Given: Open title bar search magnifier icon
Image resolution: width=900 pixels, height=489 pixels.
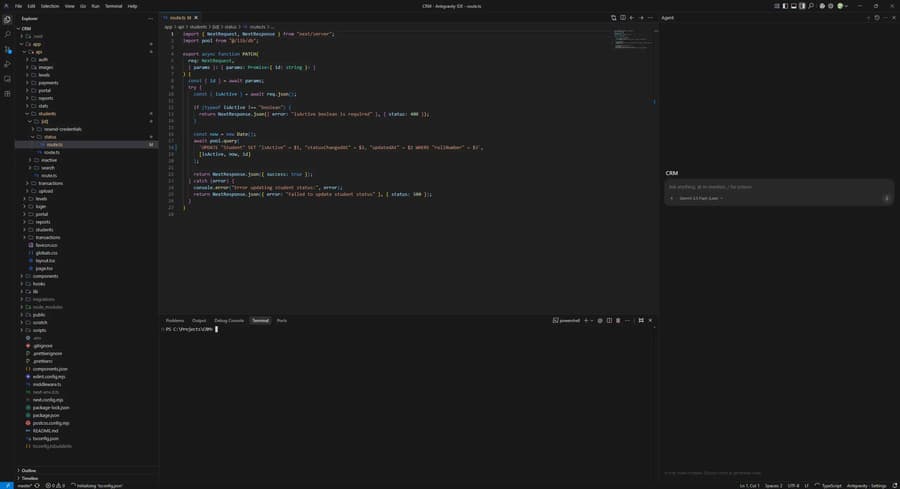Looking at the screenshot, I should [811, 6].
